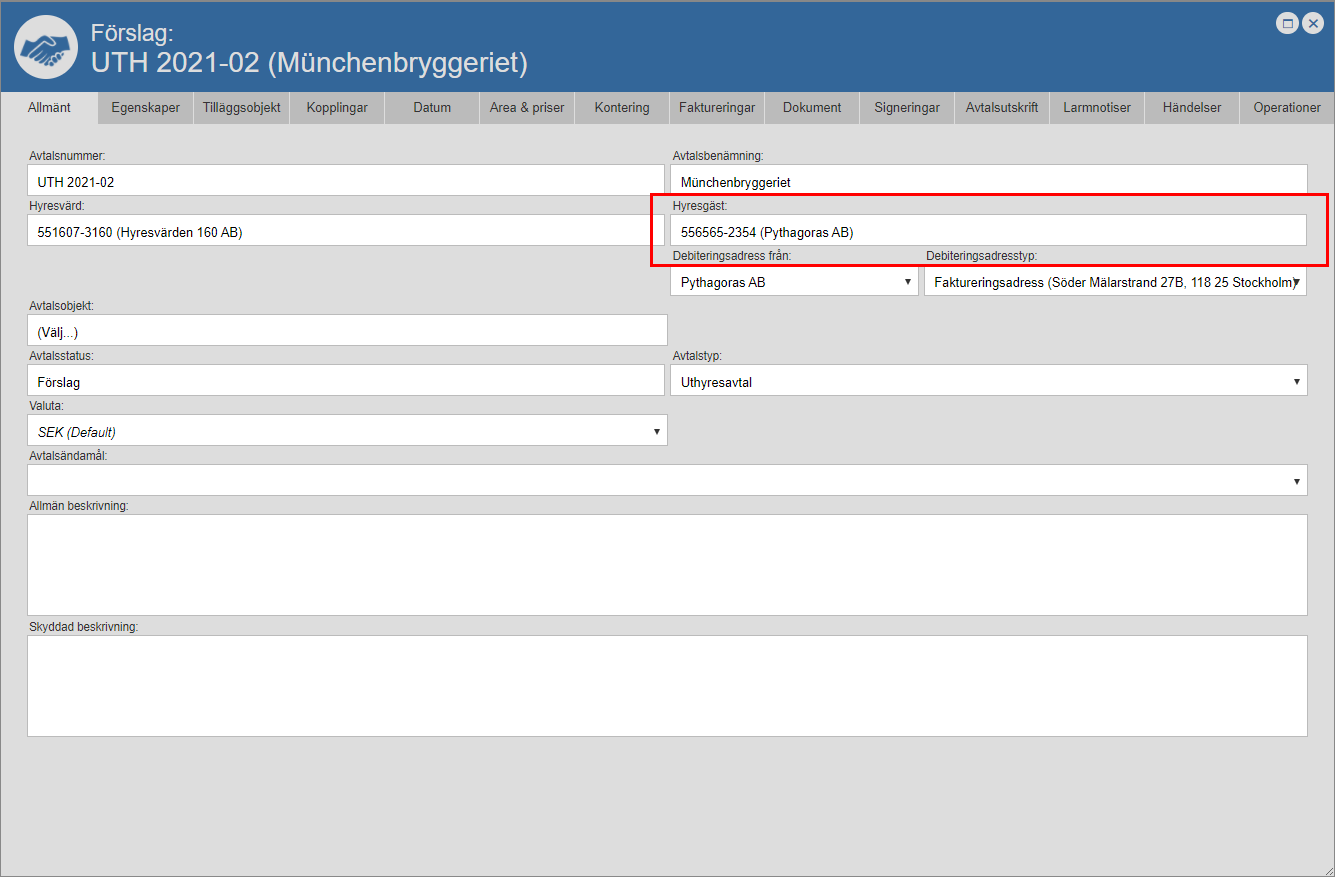This screenshot has height=877, width=1337.
Task: Close the Förslag dialog
Action: 1313,23
